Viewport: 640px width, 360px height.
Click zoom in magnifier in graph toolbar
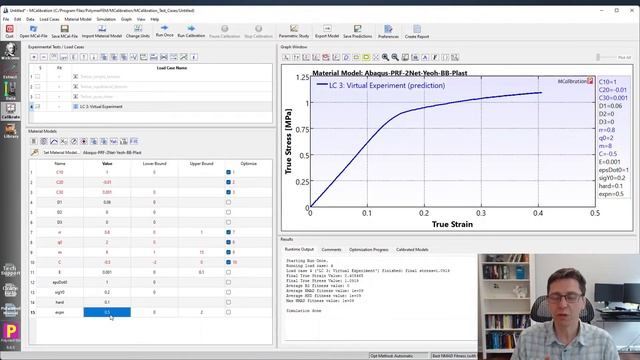[385, 58]
